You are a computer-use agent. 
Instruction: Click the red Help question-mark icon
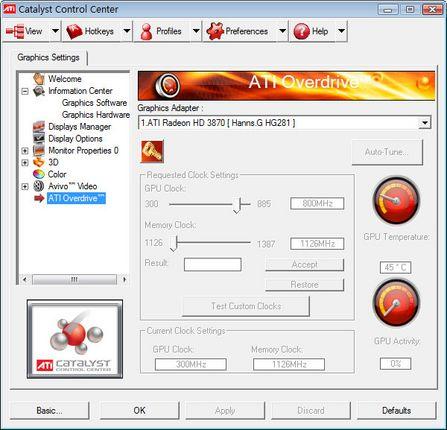pyautogui.click(x=302, y=32)
